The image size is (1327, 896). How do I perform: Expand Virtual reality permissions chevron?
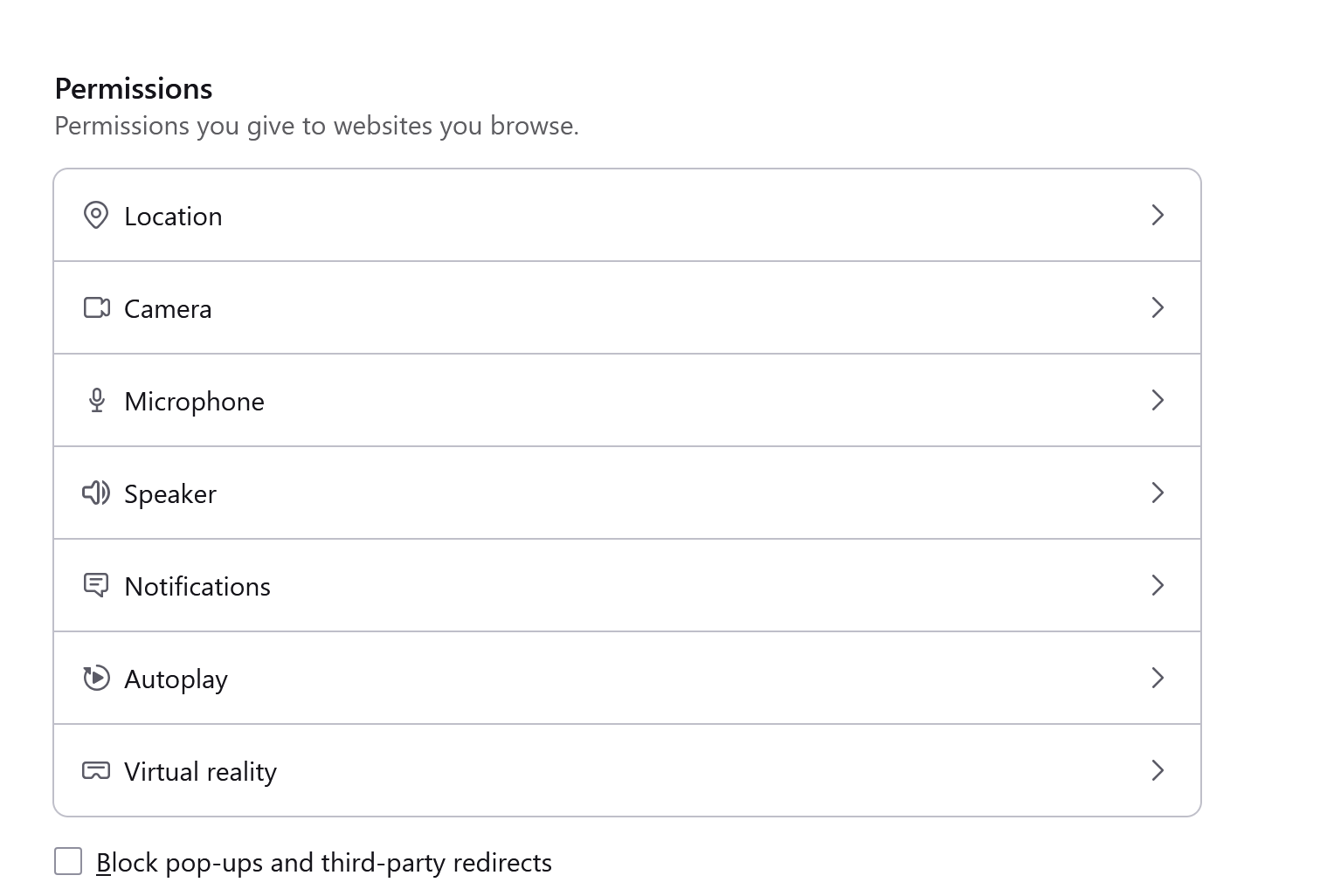pyautogui.click(x=1158, y=770)
